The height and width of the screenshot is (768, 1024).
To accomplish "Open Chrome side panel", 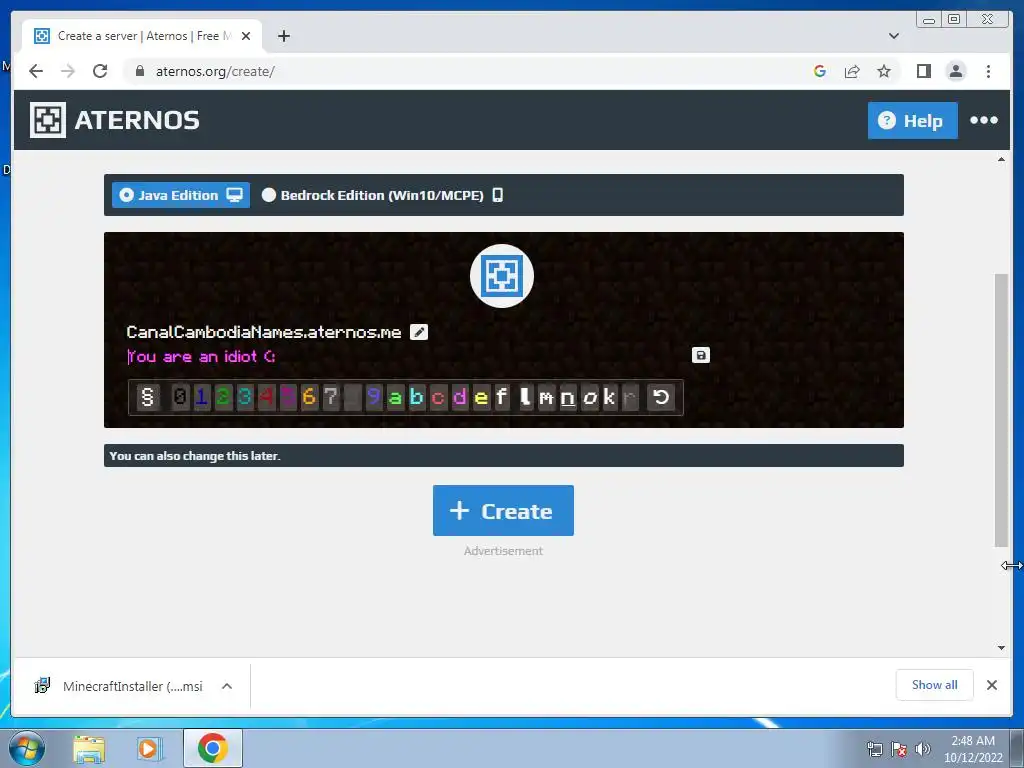I will point(923,71).
